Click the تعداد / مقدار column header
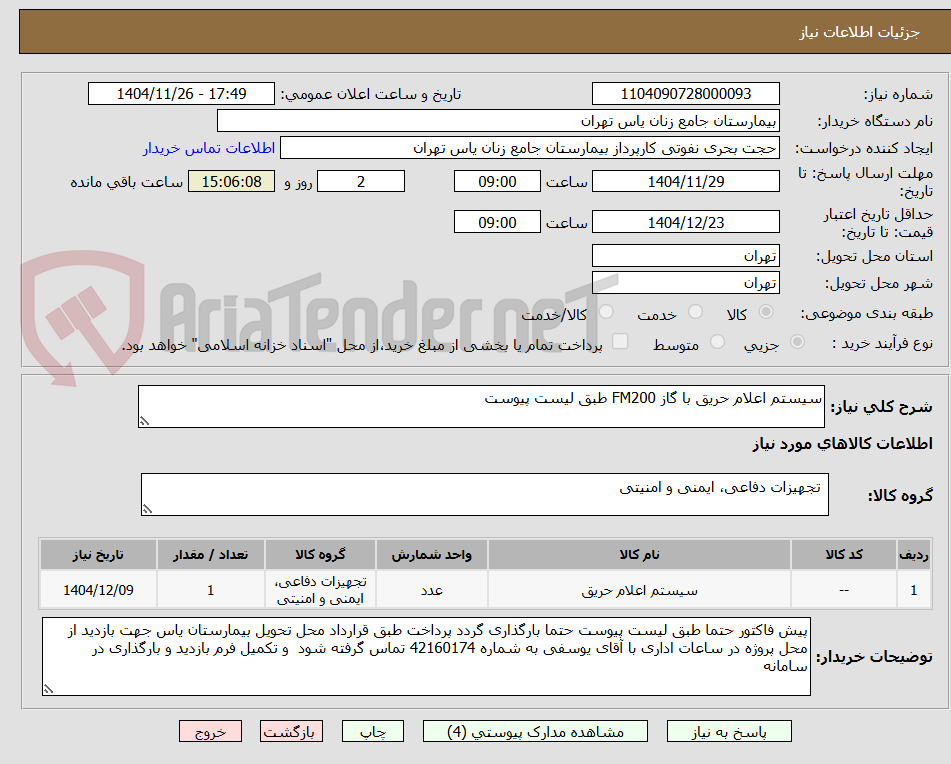Screen dimensions: 951x764 (210, 554)
